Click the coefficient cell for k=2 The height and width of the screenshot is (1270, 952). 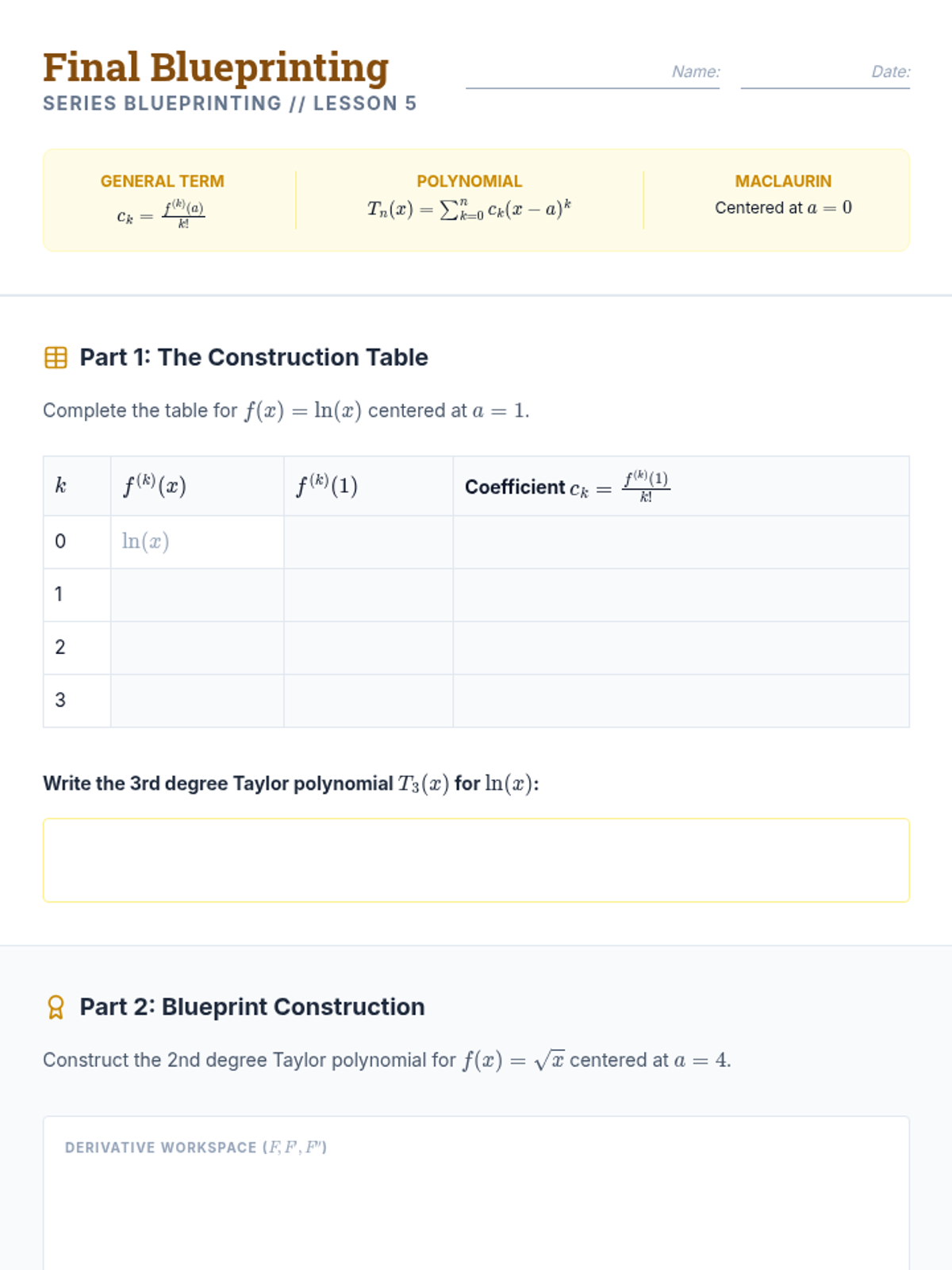[x=681, y=648]
